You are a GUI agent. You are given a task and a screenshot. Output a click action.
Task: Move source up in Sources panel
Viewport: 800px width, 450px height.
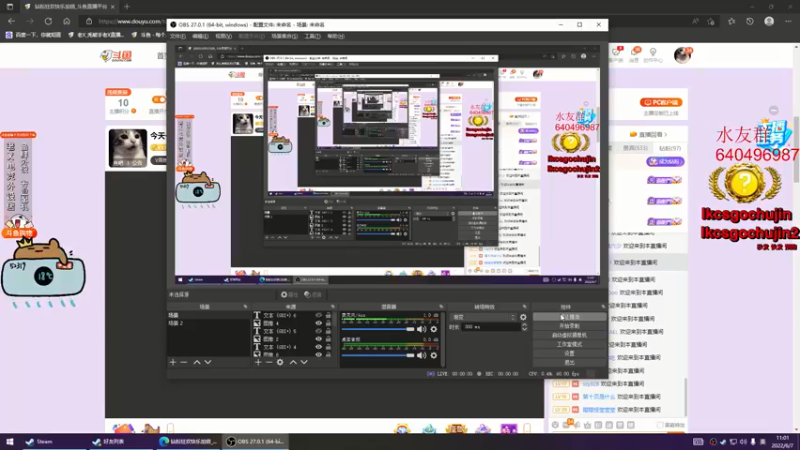click(293, 362)
